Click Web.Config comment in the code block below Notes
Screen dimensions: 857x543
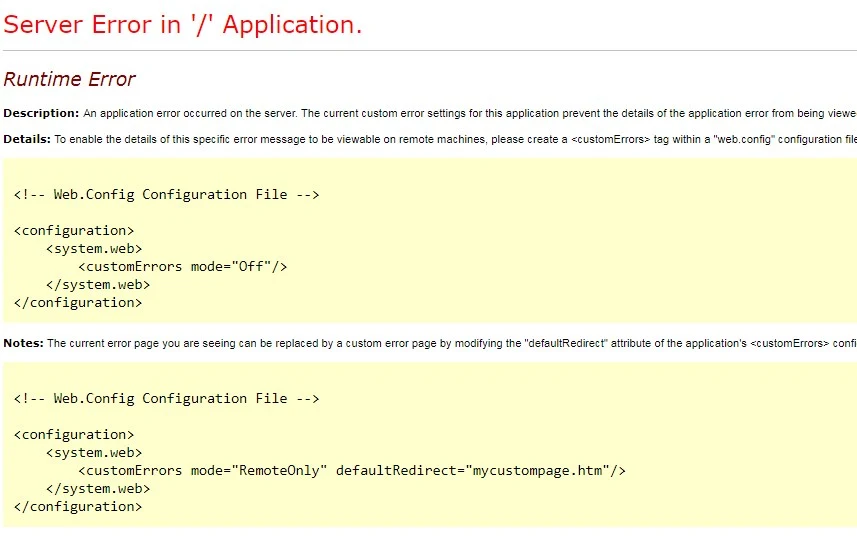(x=167, y=399)
